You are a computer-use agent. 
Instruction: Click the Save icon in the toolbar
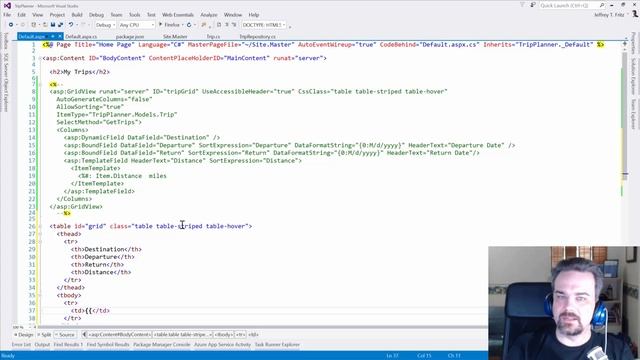coord(53,25)
